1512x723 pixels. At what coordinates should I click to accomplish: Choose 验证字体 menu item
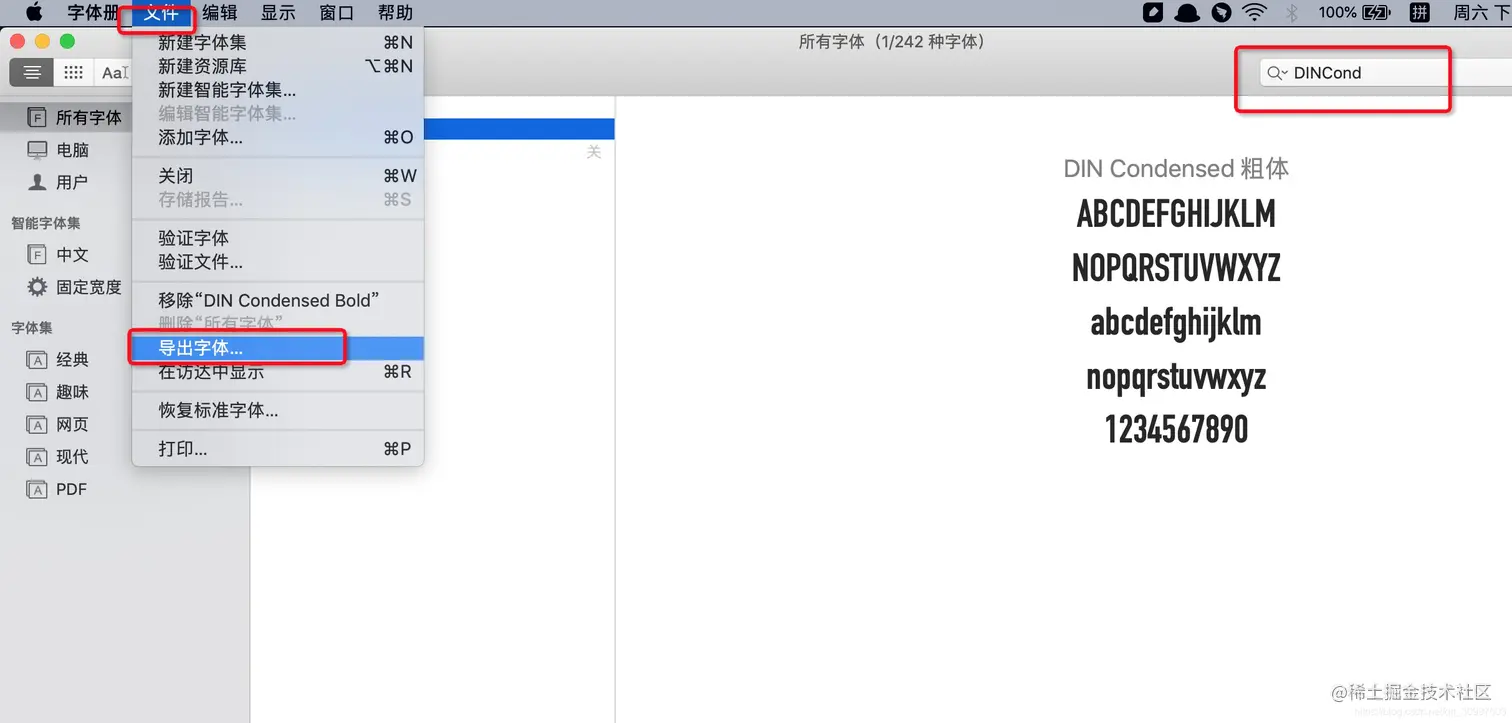coord(278,238)
